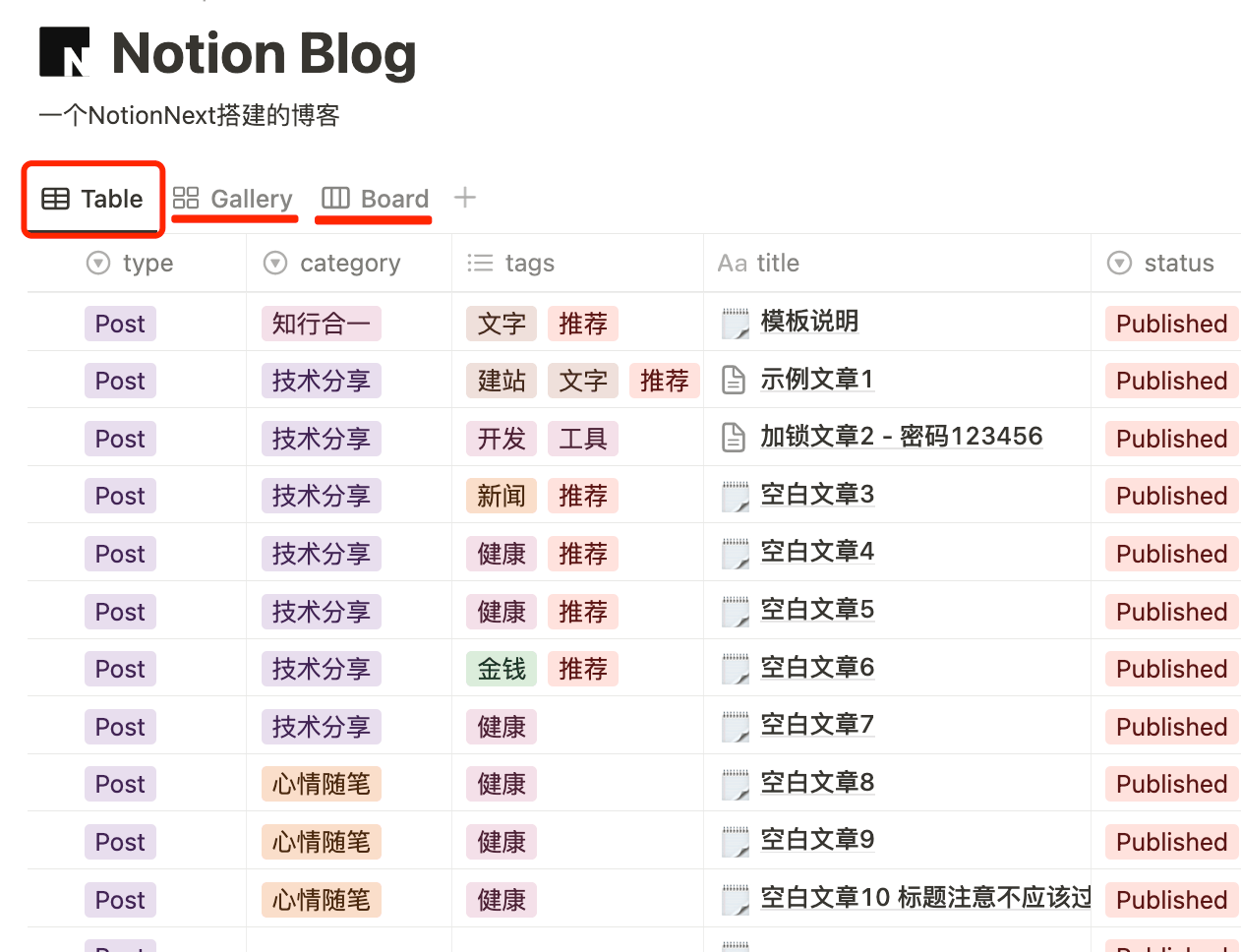Click the Aa icon in the title header
1241x952 pixels.
(733, 263)
